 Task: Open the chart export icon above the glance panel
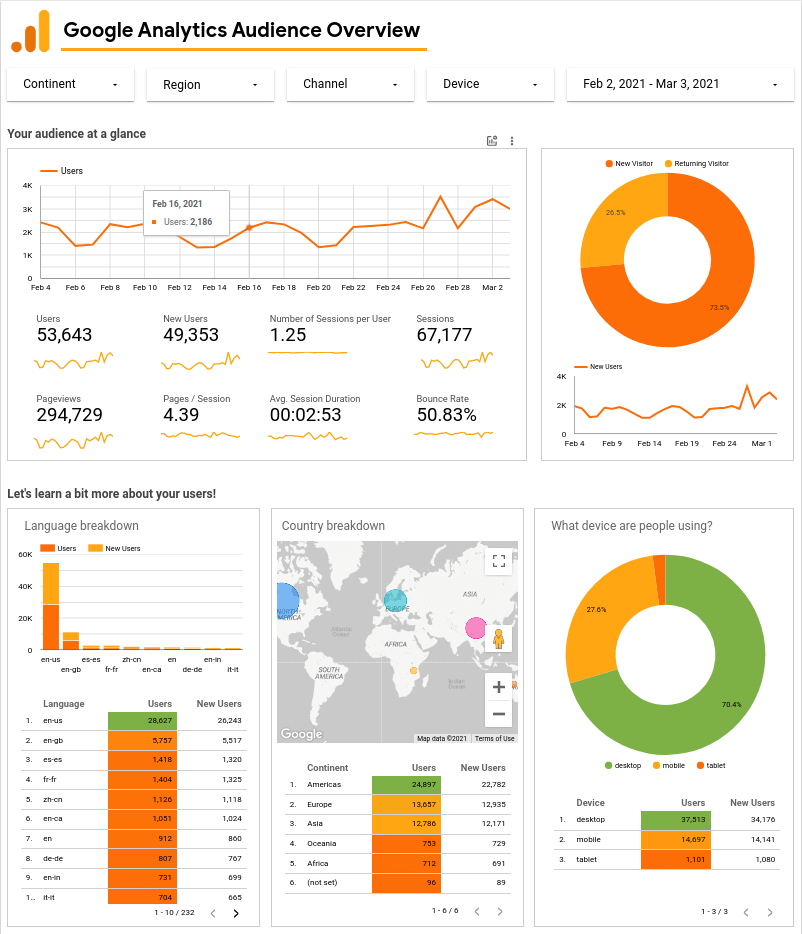click(491, 141)
